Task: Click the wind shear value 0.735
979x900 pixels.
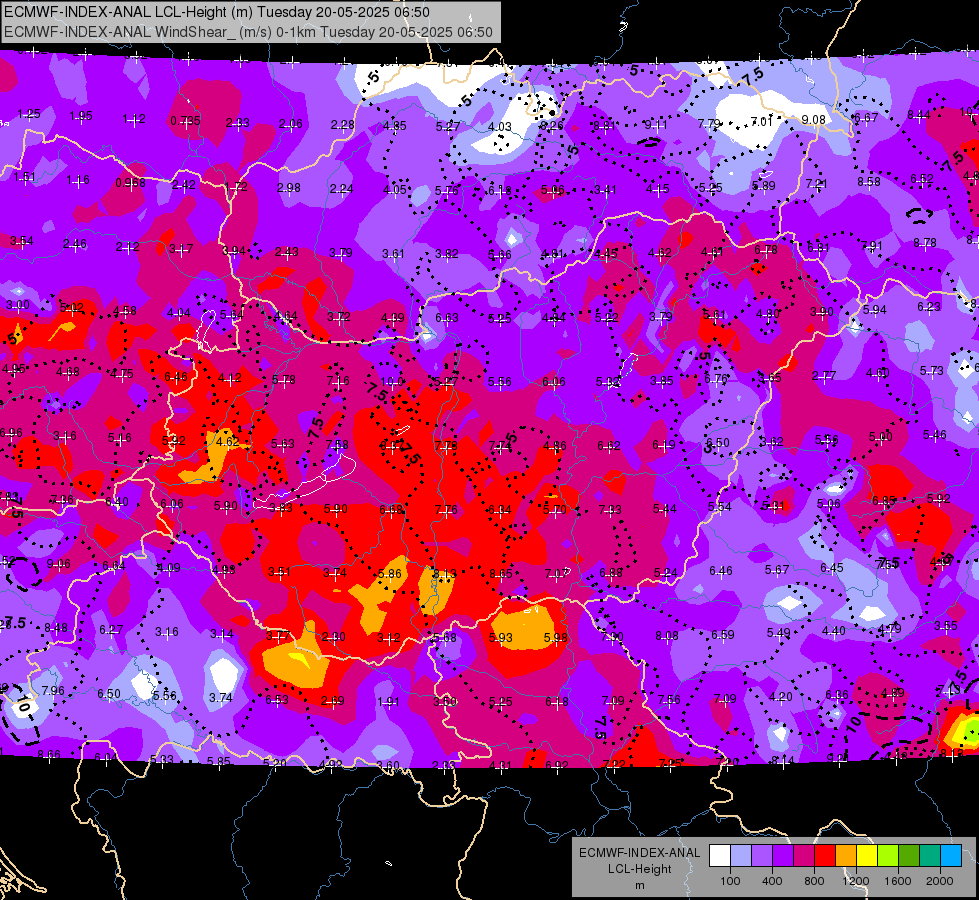Action: (185, 120)
